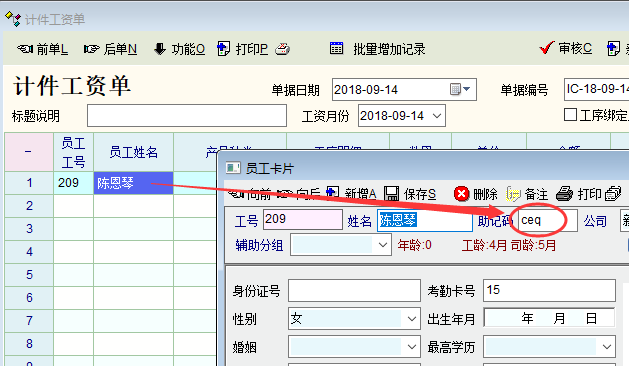Click the red 审核C checkmark icon
The height and width of the screenshot is (366, 629).
tap(547, 48)
